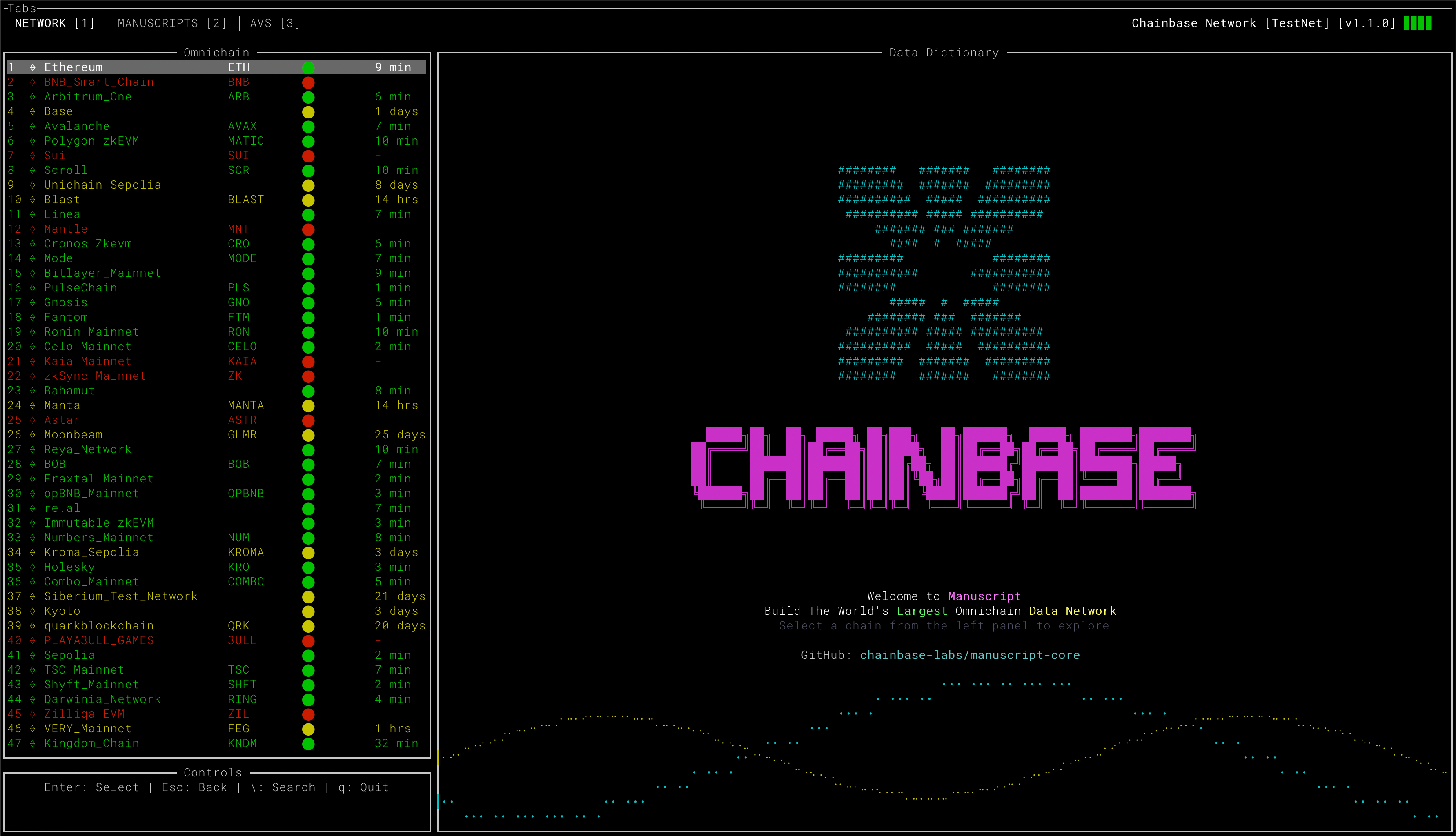Select the Sepolia chain row
Screen dimensions: 1456x836
click(x=216, y=655)
